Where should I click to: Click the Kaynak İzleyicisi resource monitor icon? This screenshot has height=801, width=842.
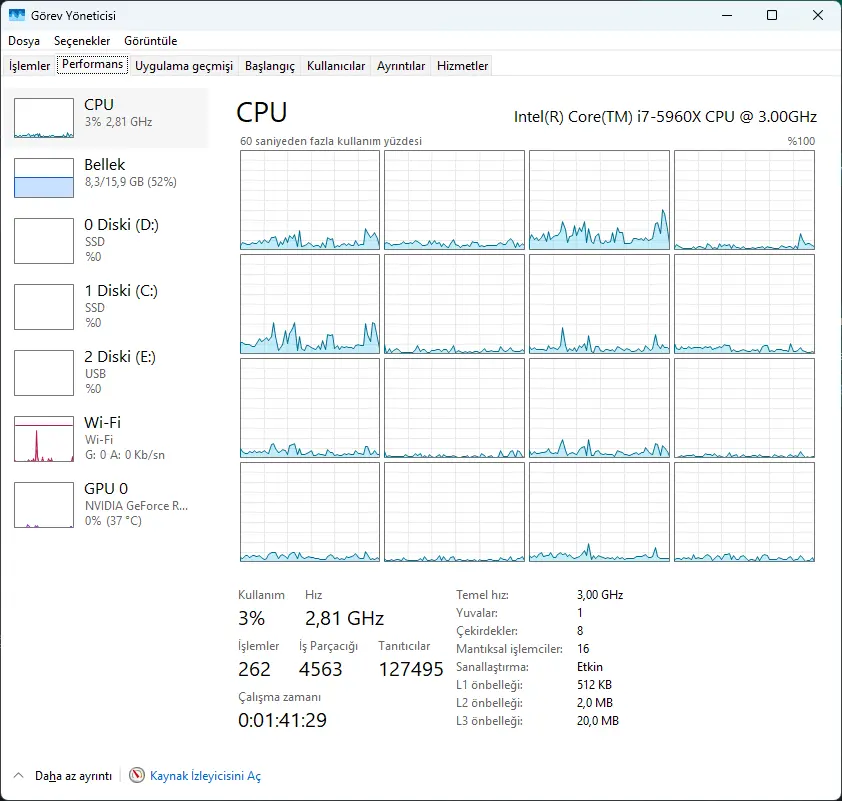[137, 775]
